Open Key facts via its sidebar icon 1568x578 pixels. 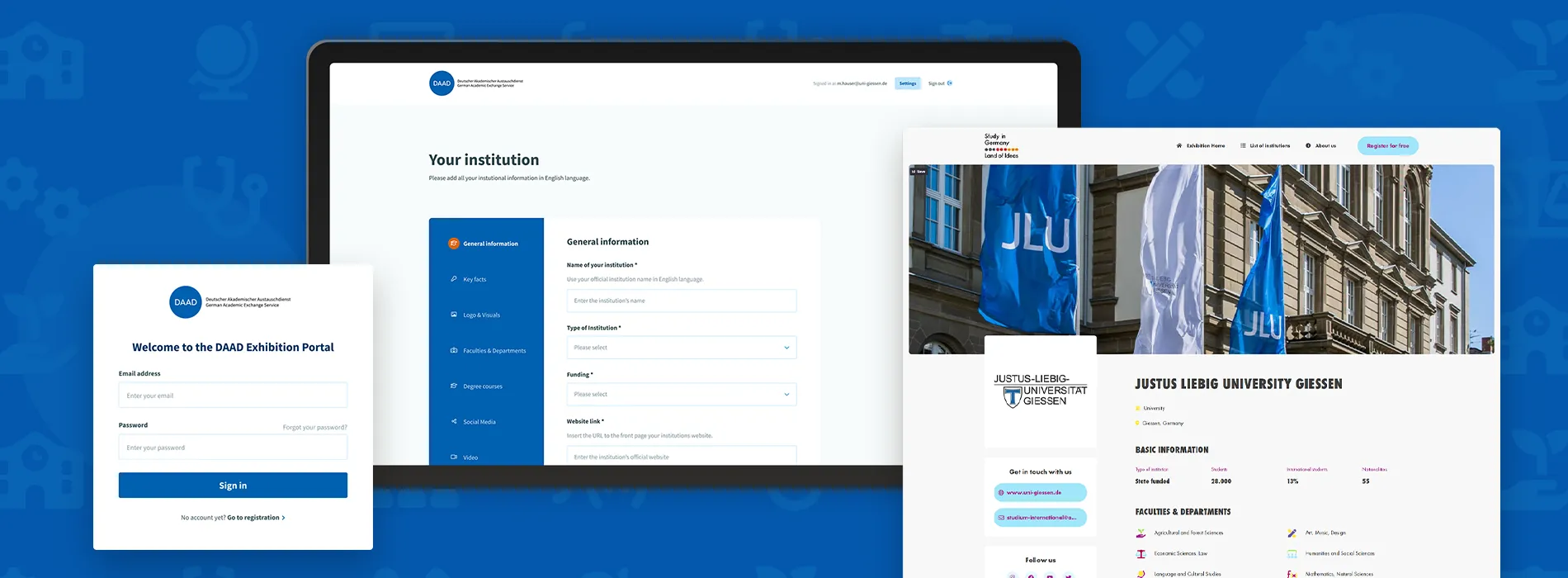(x=454, y=279)
